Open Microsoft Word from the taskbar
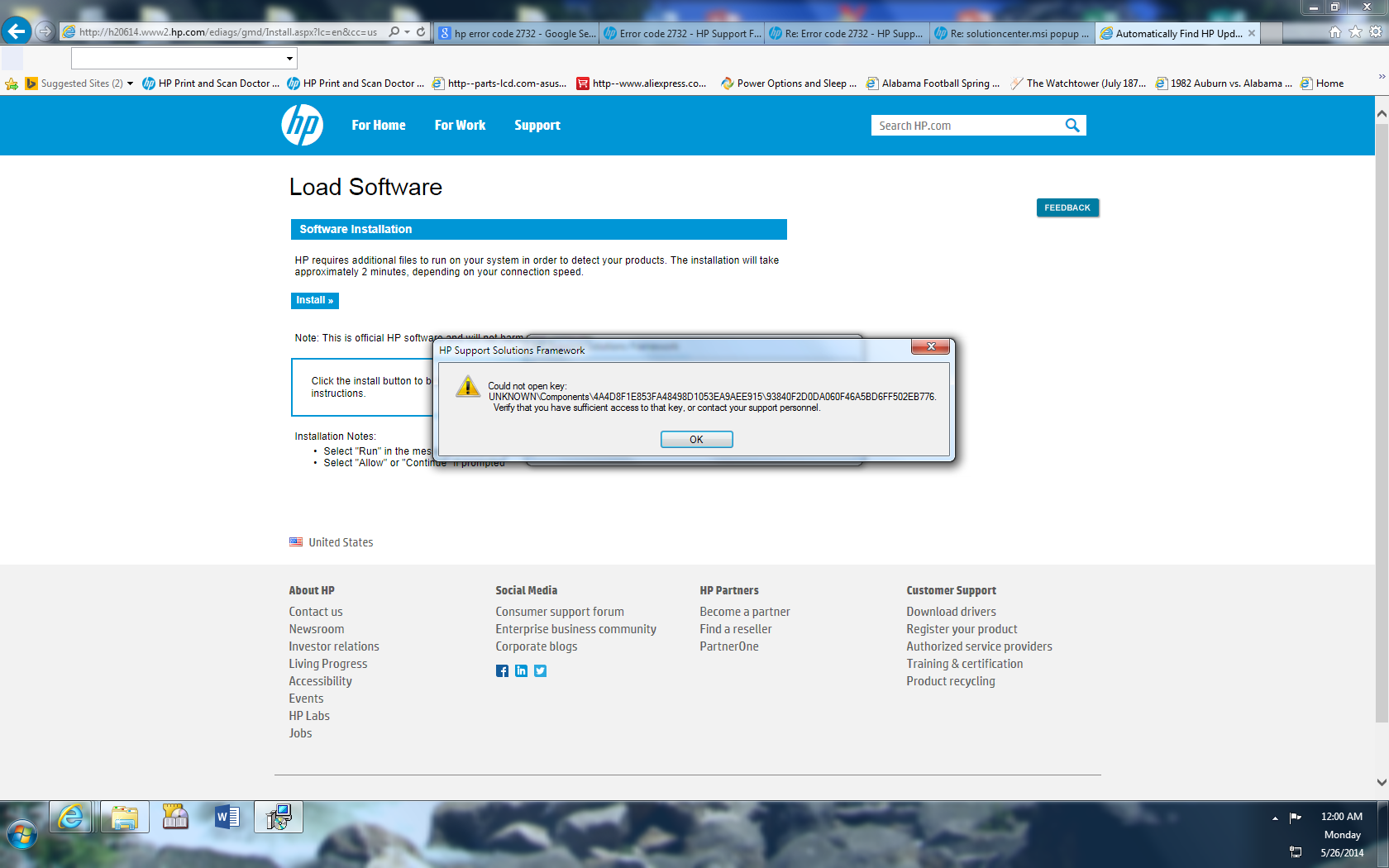This screenshot has height=868, width=1389. pos(227,817)
